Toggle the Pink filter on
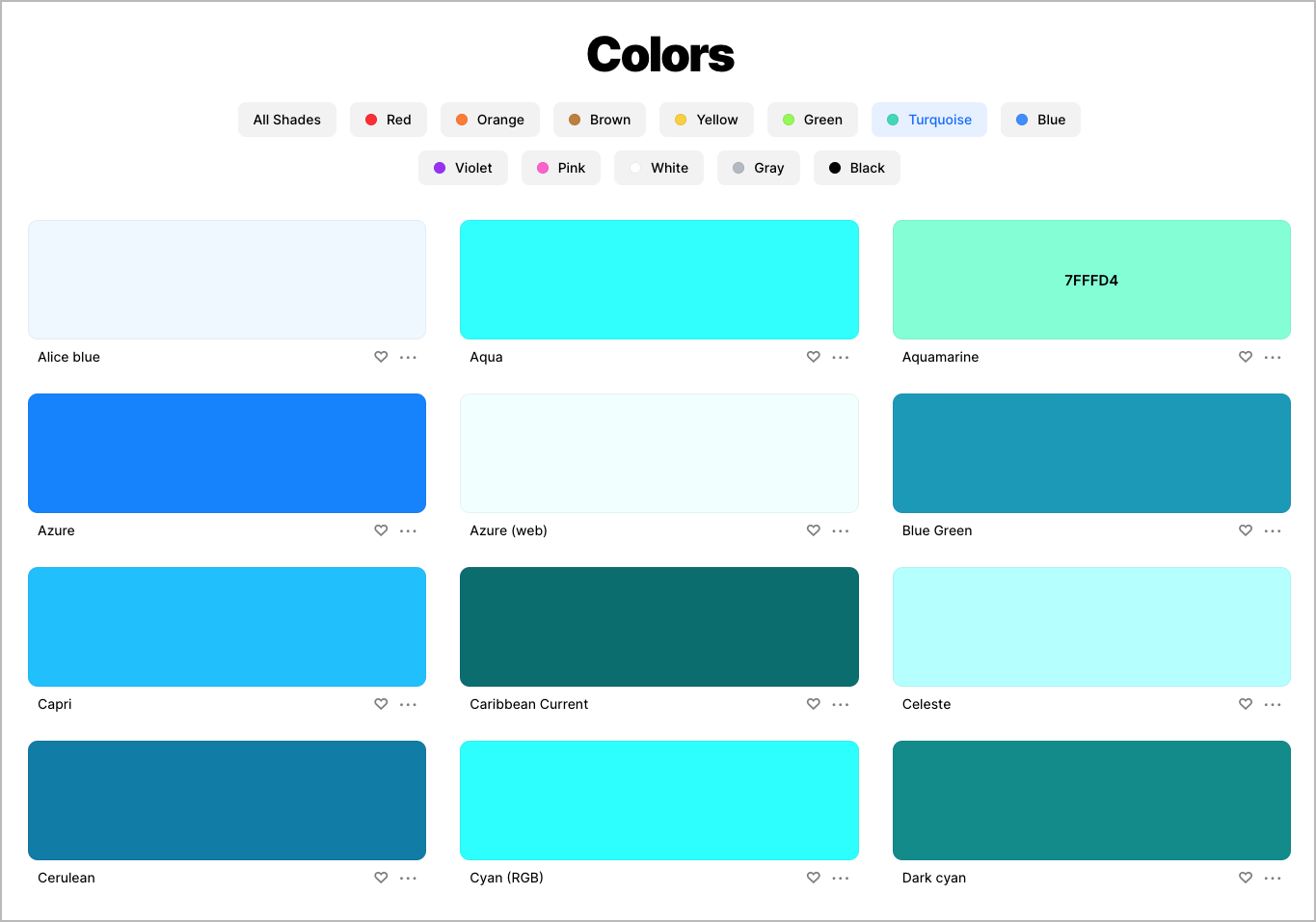1316x922 pixels. pyautogui.click(x=560, y=168)
